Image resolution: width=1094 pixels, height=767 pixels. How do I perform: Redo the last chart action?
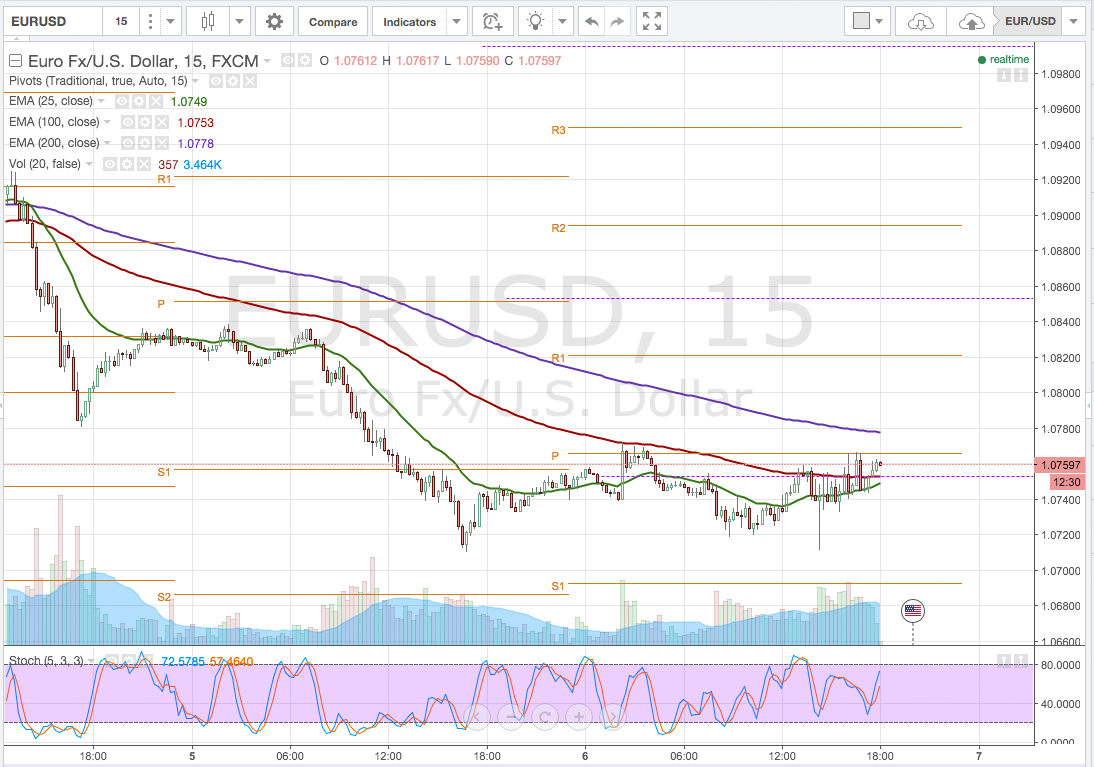coord(617,20)
